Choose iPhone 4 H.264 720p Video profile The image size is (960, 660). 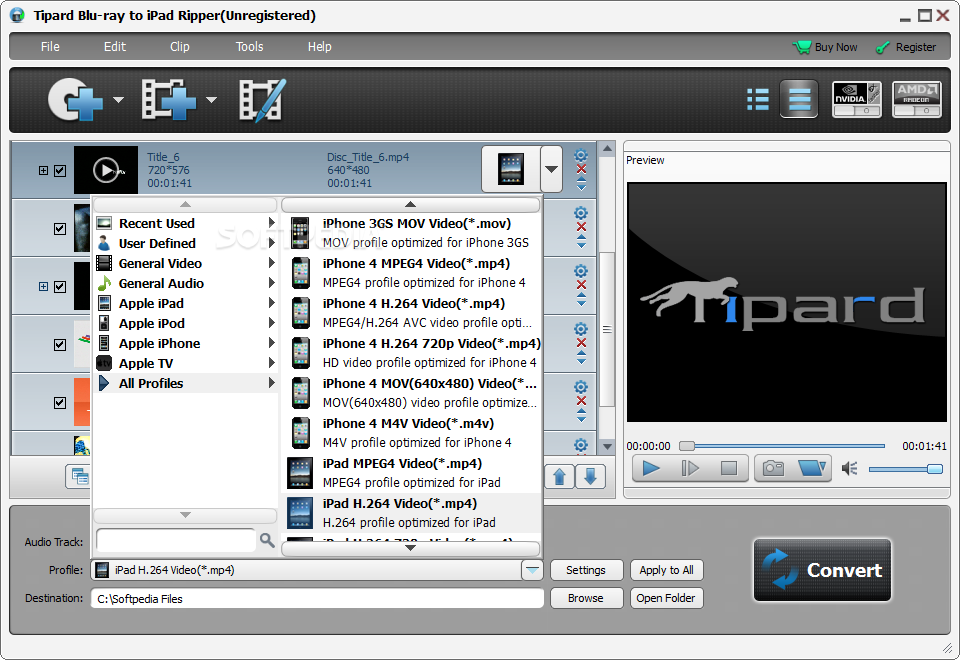click(411, 353)
